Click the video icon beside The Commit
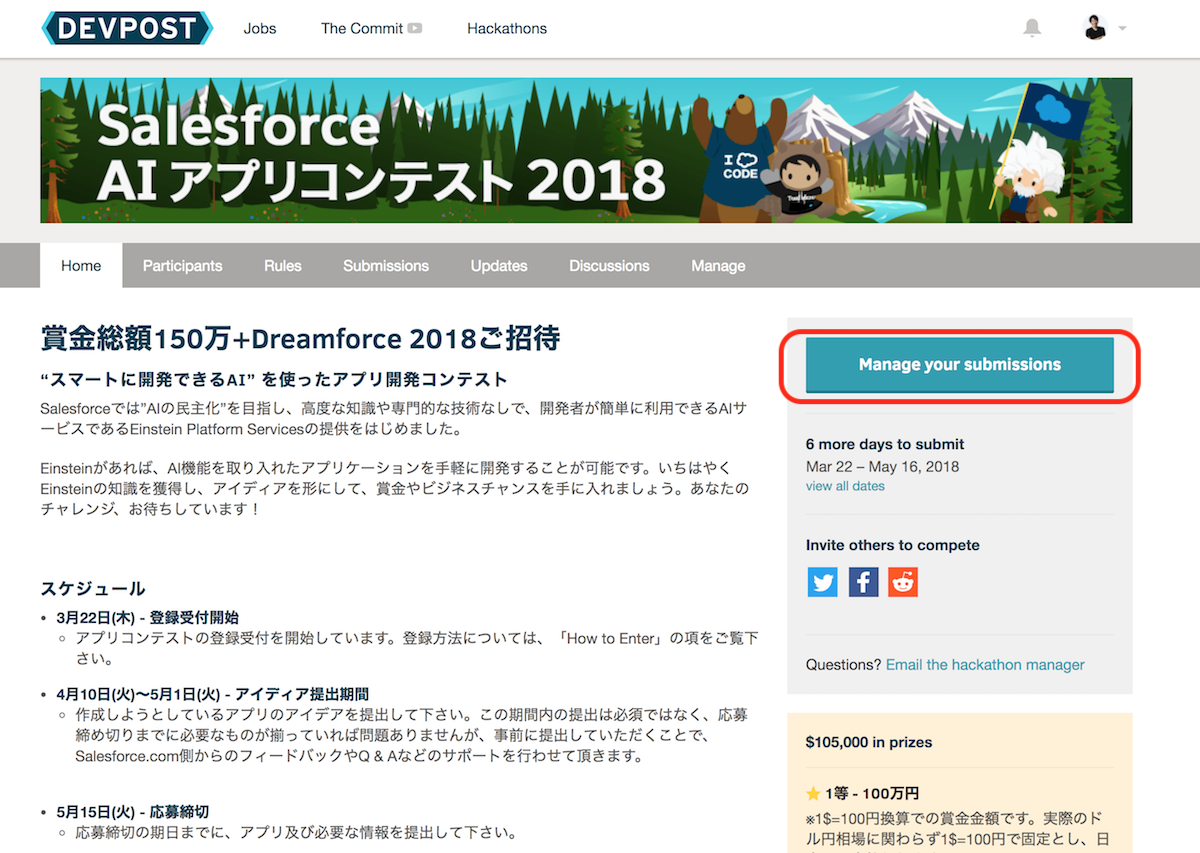 tap(414, 28)
